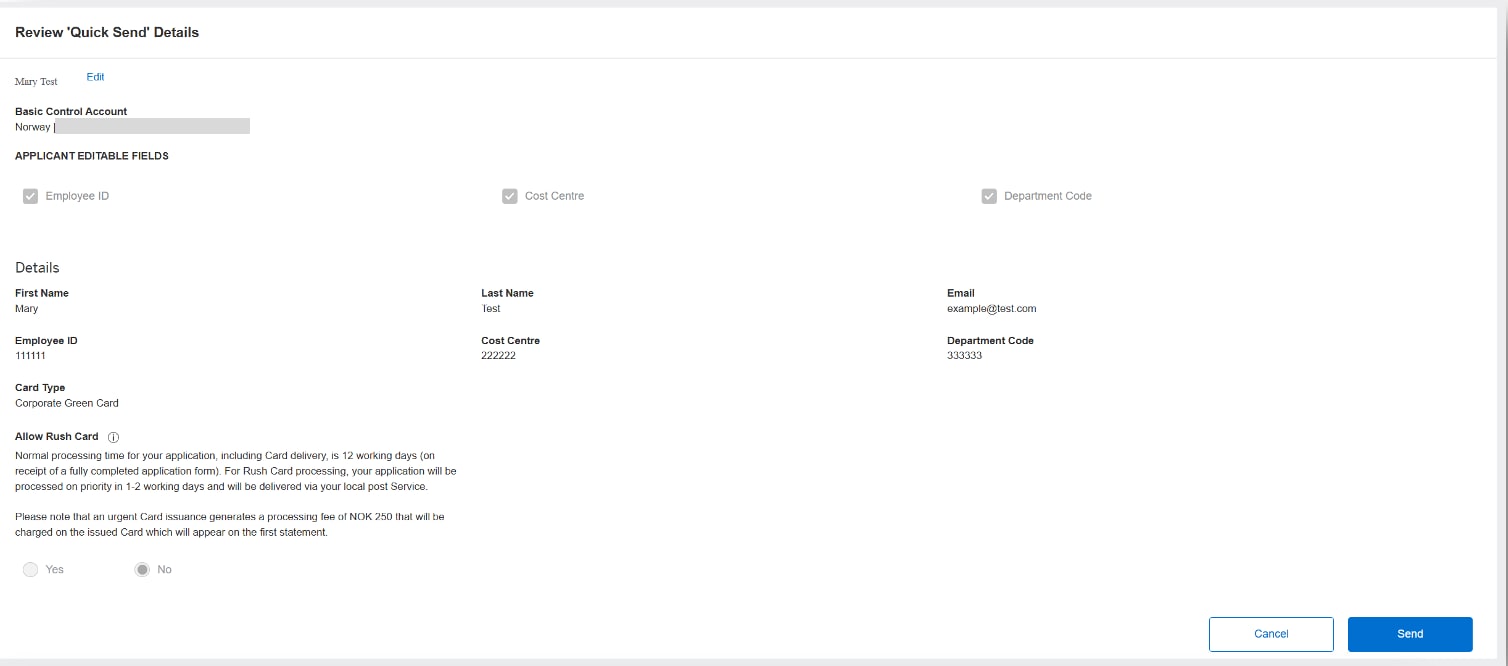The width and height of the screenshot is (1508, 666).
Task: Toggle the Employee ID checkbox
Action: click(30, 196)
